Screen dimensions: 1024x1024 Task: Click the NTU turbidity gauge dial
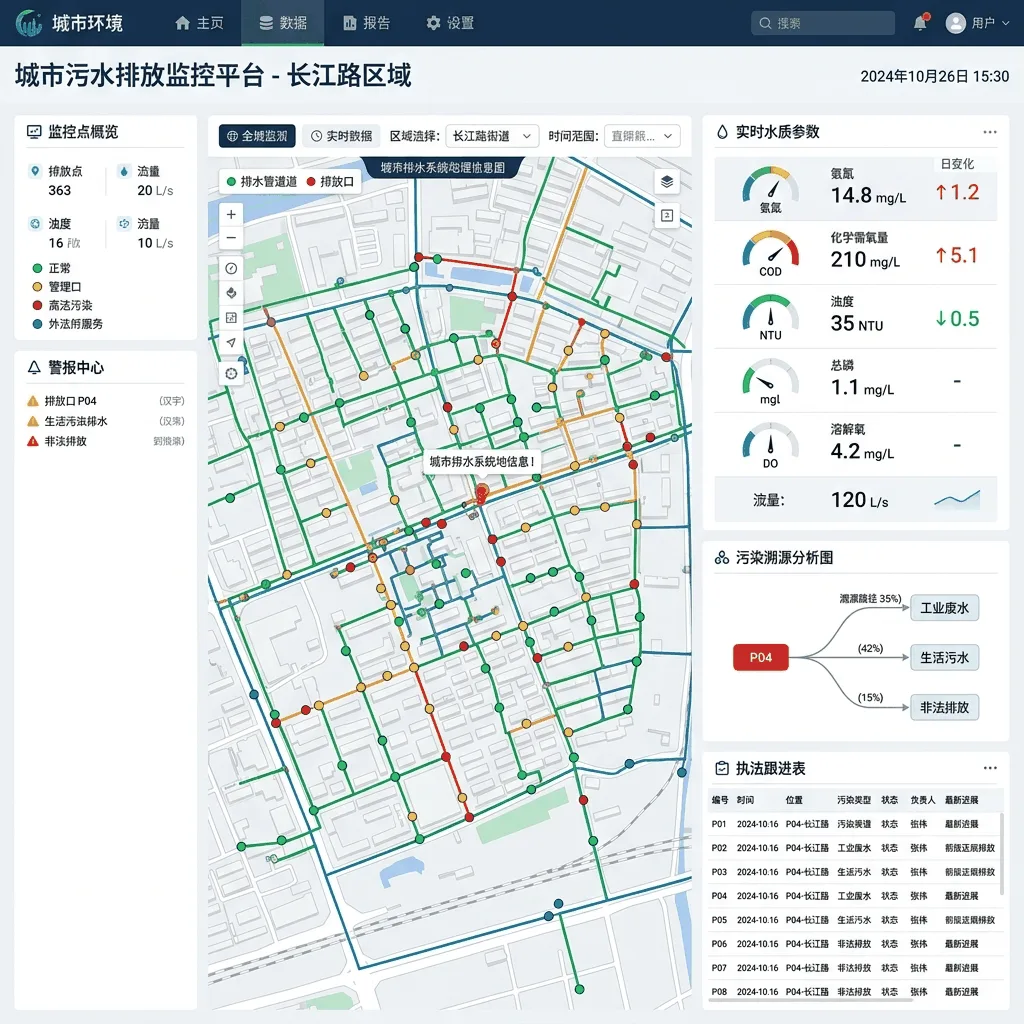click(771, 313)
